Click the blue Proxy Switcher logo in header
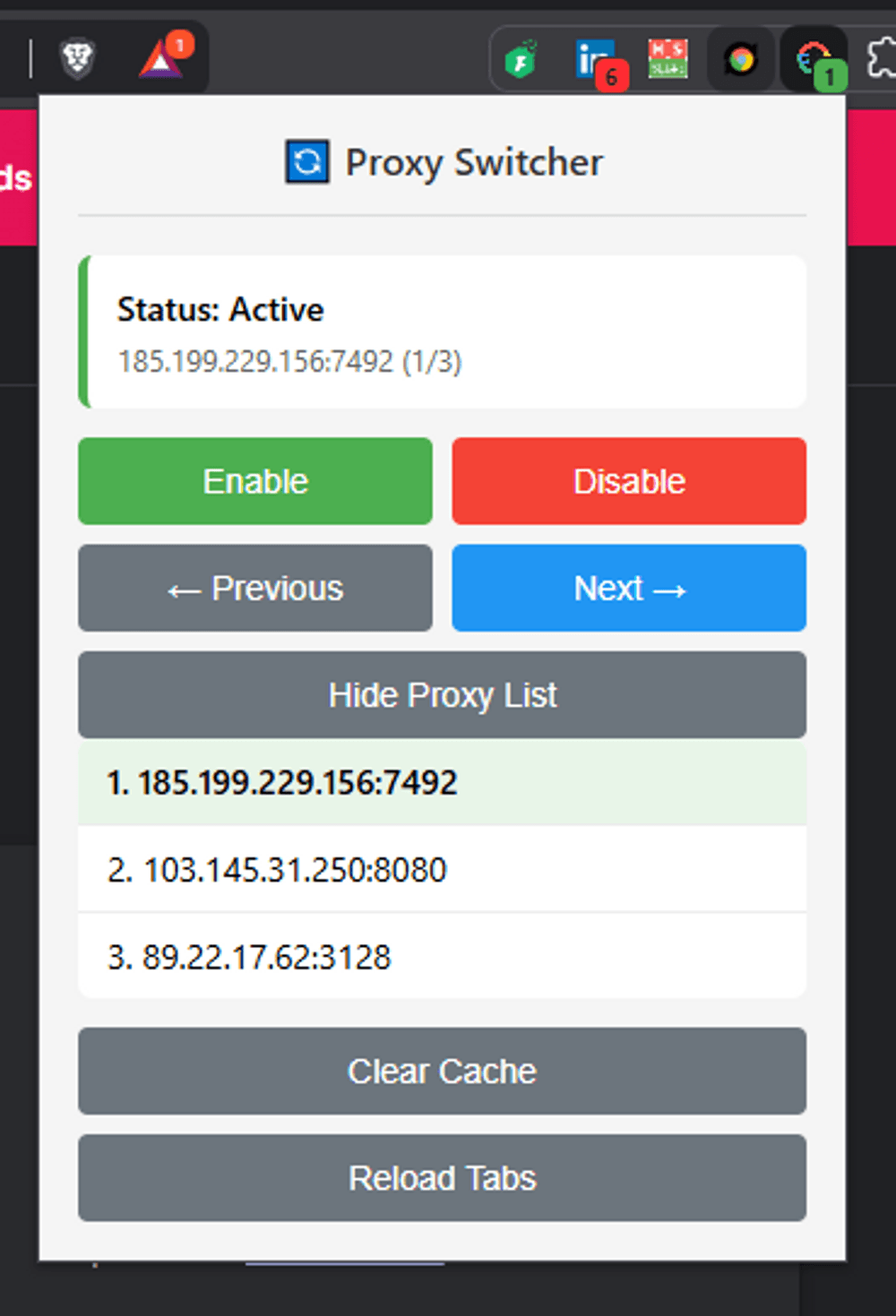This screenshot has height=1316, width=896. [307, 162]
